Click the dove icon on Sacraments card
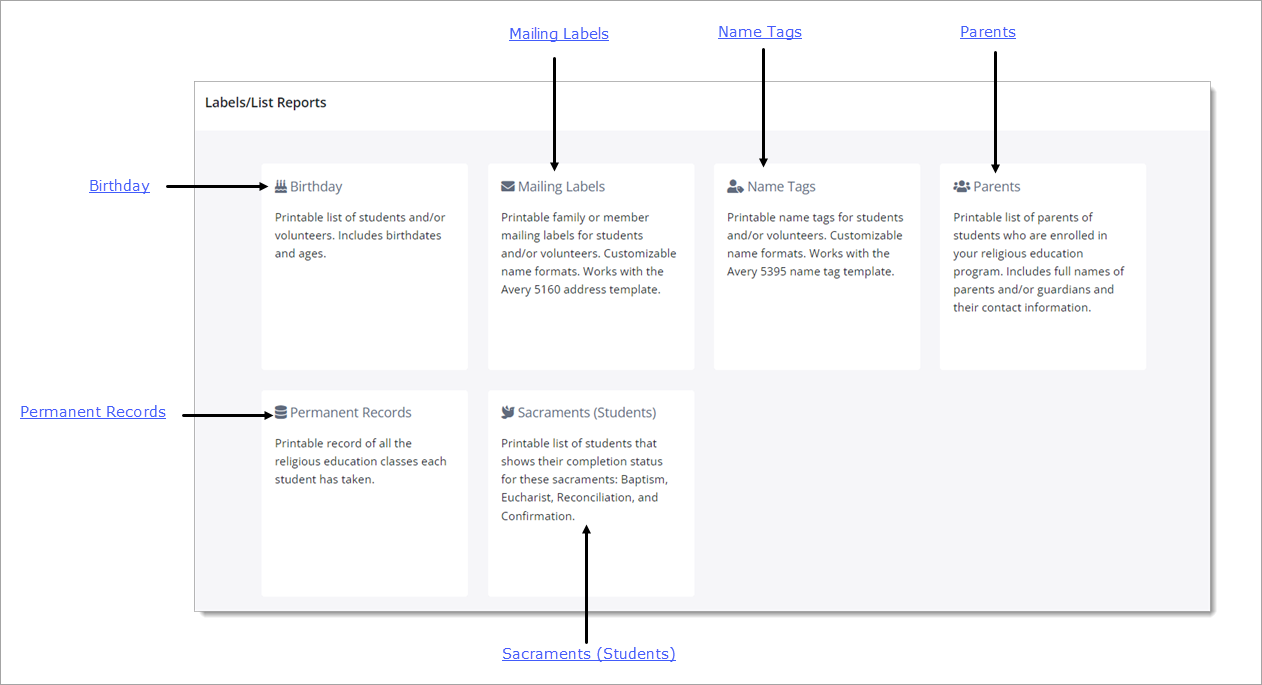The width and height of the screenshot is (1262, 685). click(x=507, y=411)
